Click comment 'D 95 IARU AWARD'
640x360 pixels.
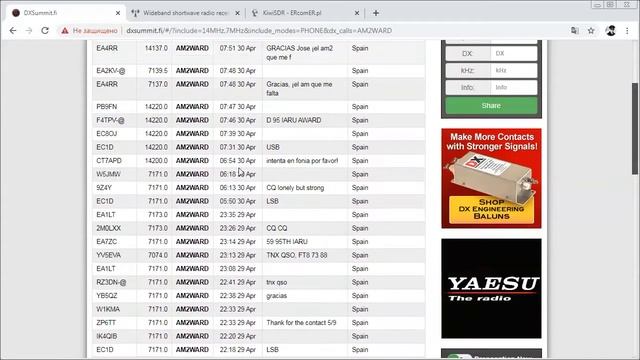(x=293, y=120)
